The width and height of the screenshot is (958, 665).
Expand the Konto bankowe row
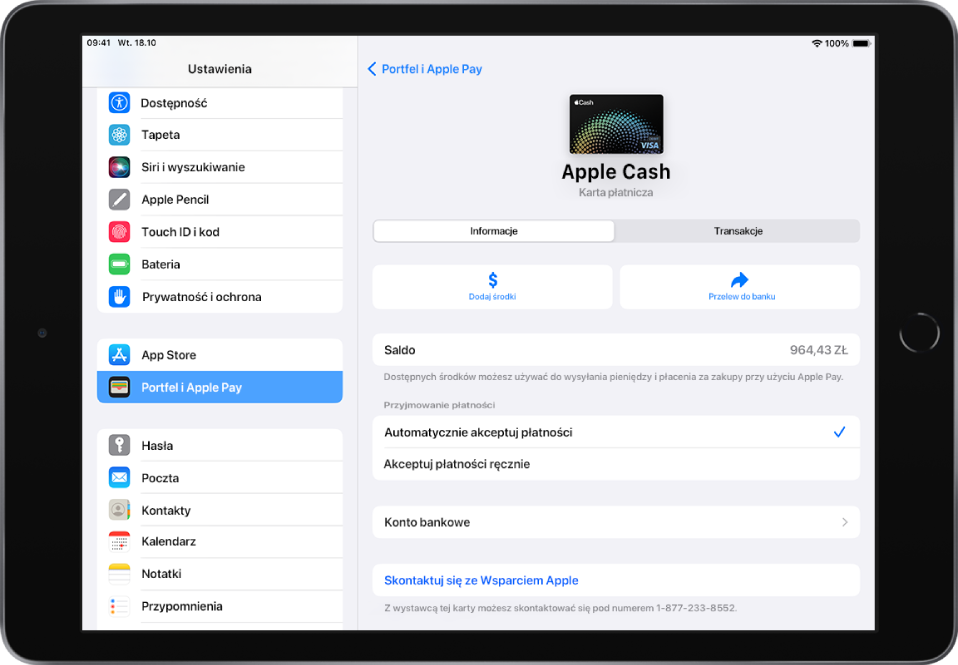point(616,521)
